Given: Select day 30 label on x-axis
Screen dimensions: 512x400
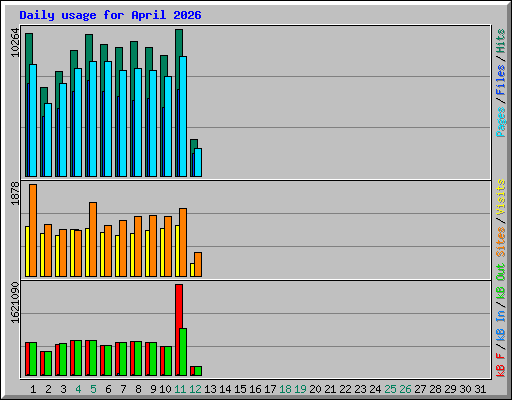Looking at the screenshot, I should 465,389.
